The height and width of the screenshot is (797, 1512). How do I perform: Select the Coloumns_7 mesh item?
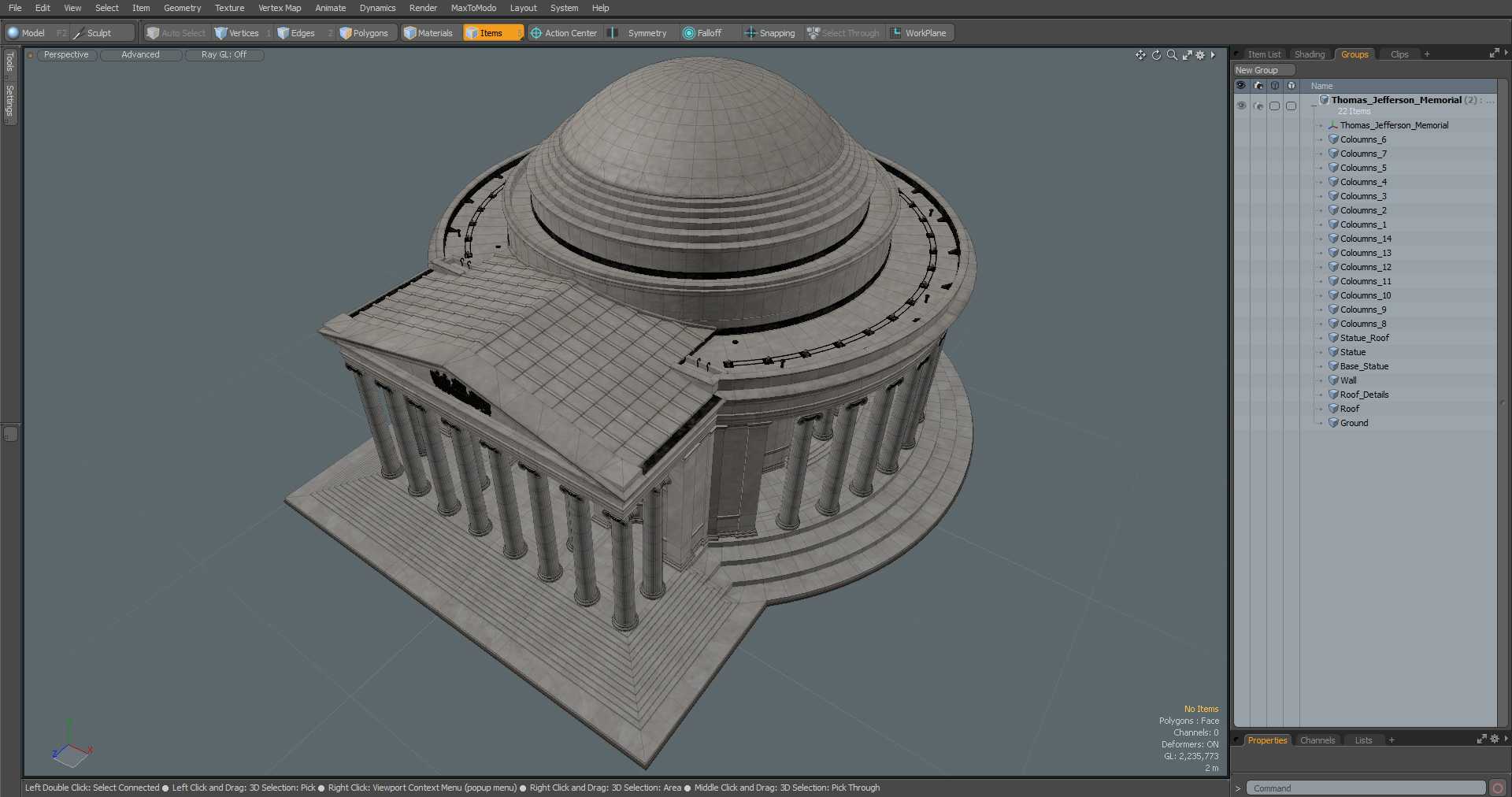(1363, 154)
